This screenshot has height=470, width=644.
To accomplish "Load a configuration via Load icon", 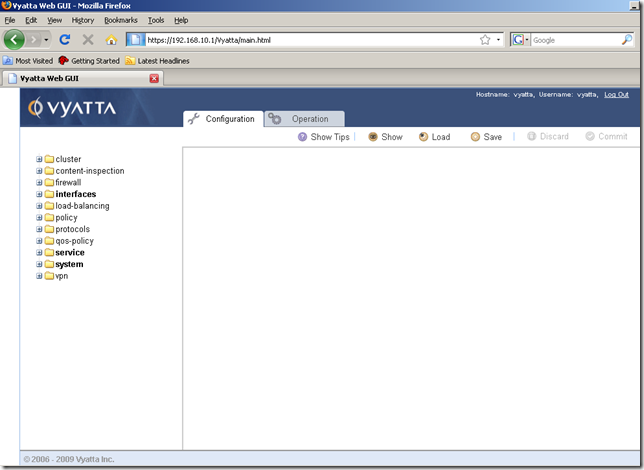I will click(x=424, y=137).
